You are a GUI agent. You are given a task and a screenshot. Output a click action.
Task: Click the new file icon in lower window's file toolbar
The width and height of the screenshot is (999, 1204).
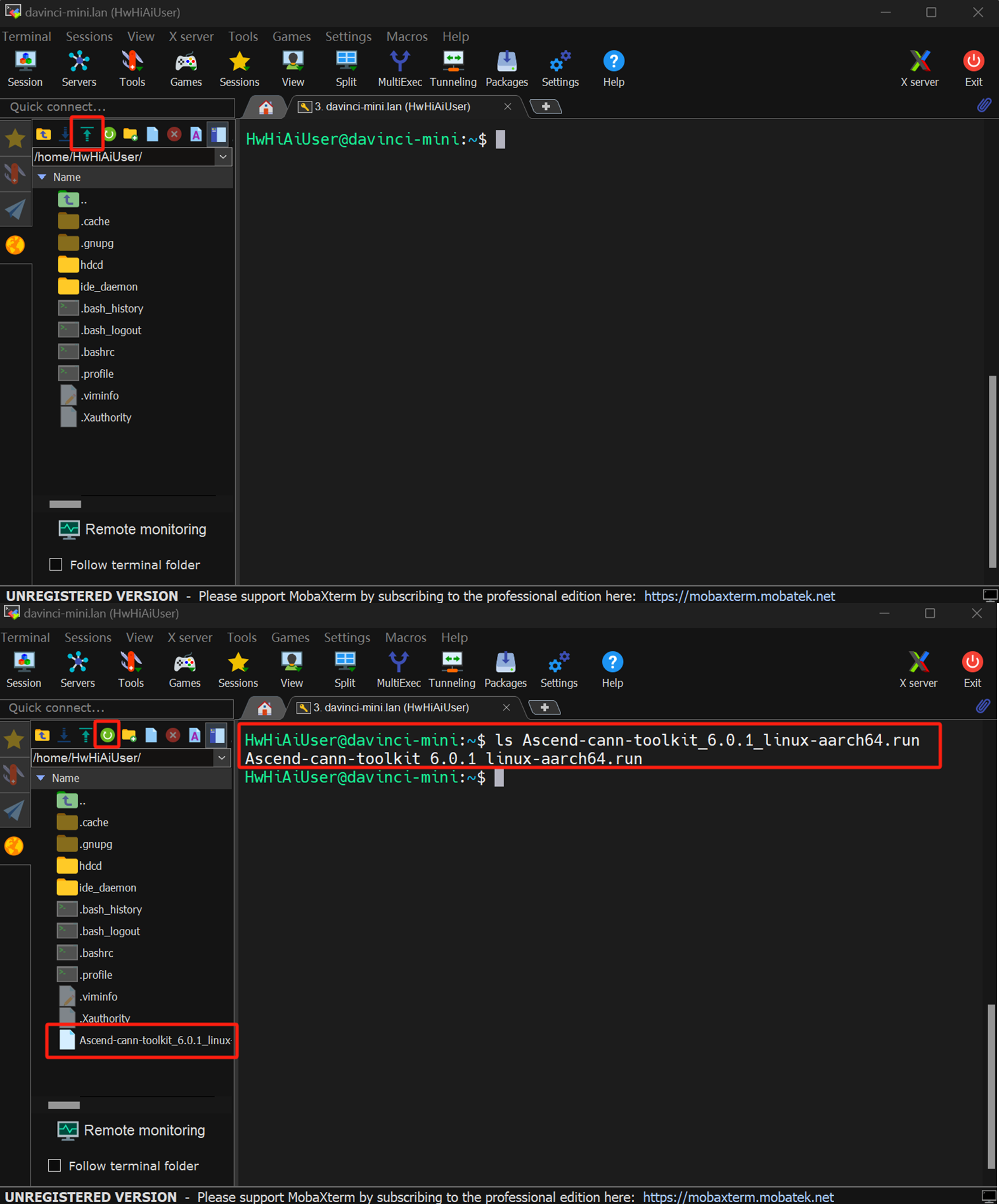pos(151,735)
